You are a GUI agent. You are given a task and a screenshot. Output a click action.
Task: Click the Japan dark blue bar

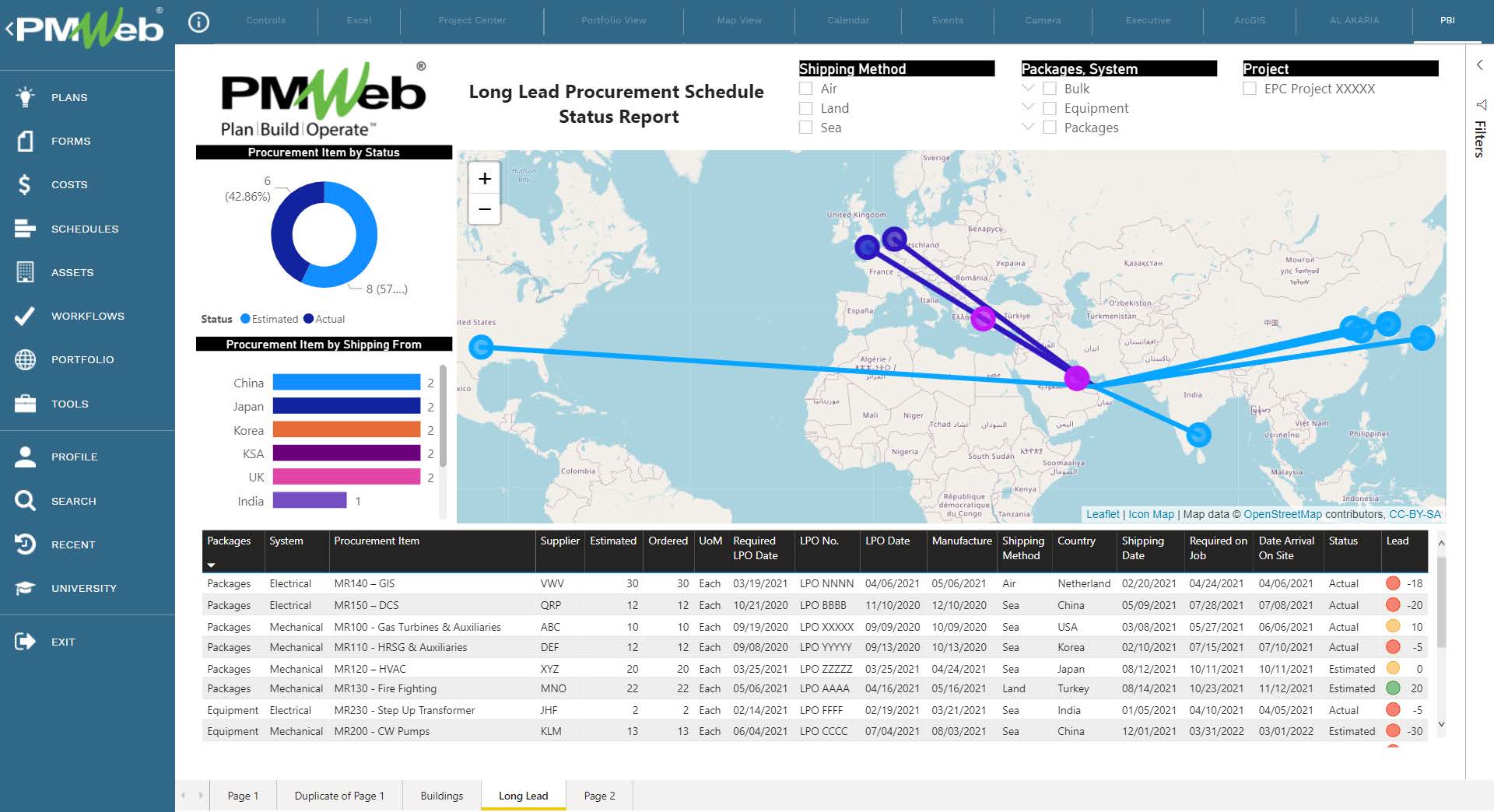tap(346, 406)
